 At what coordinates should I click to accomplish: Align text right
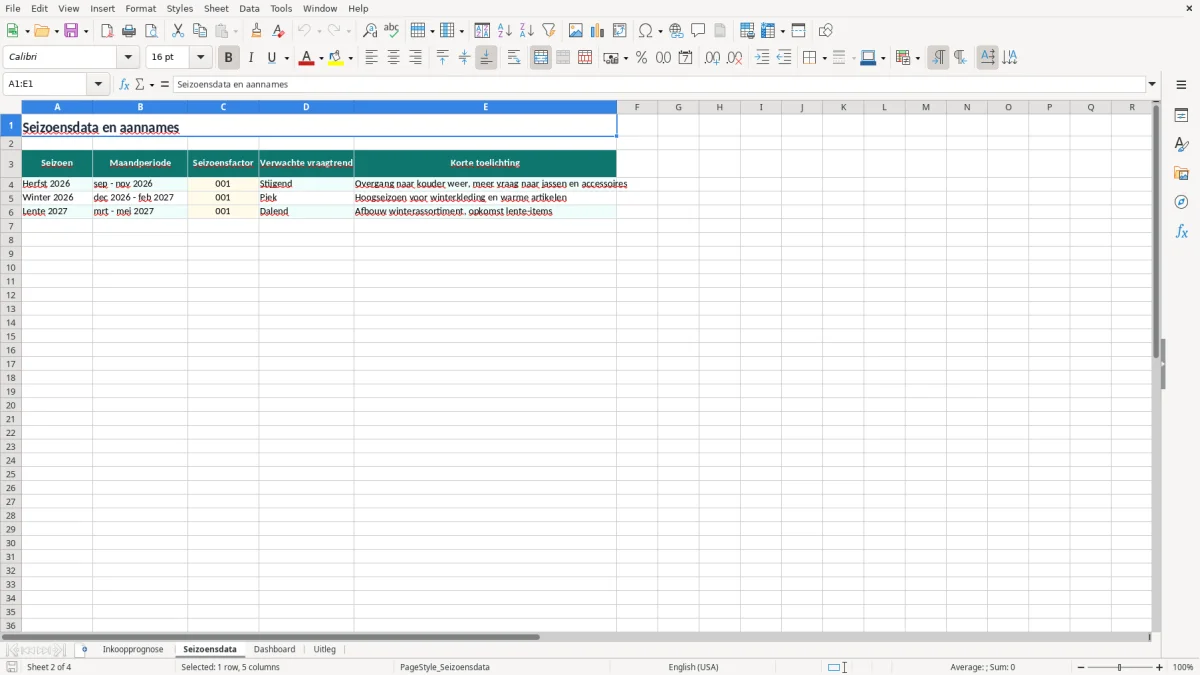tap(415, 58)
